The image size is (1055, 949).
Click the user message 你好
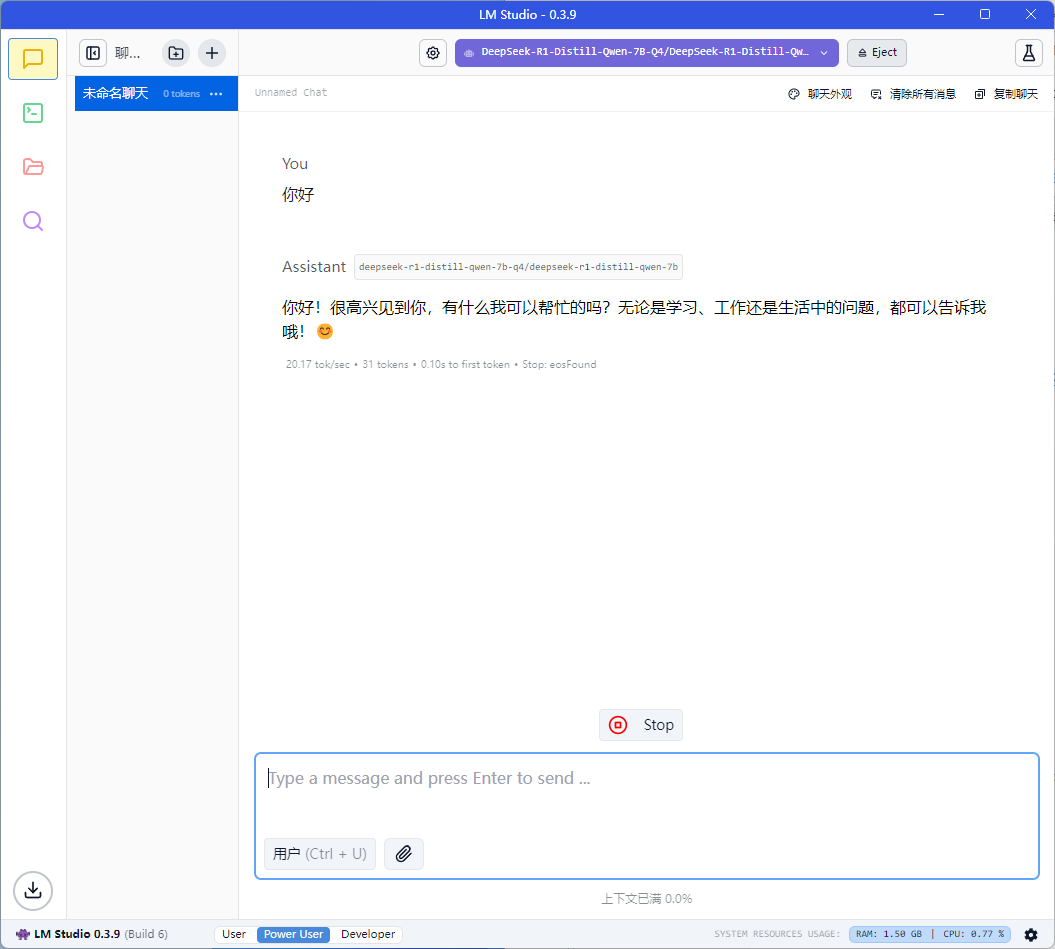tap(298, 195)
